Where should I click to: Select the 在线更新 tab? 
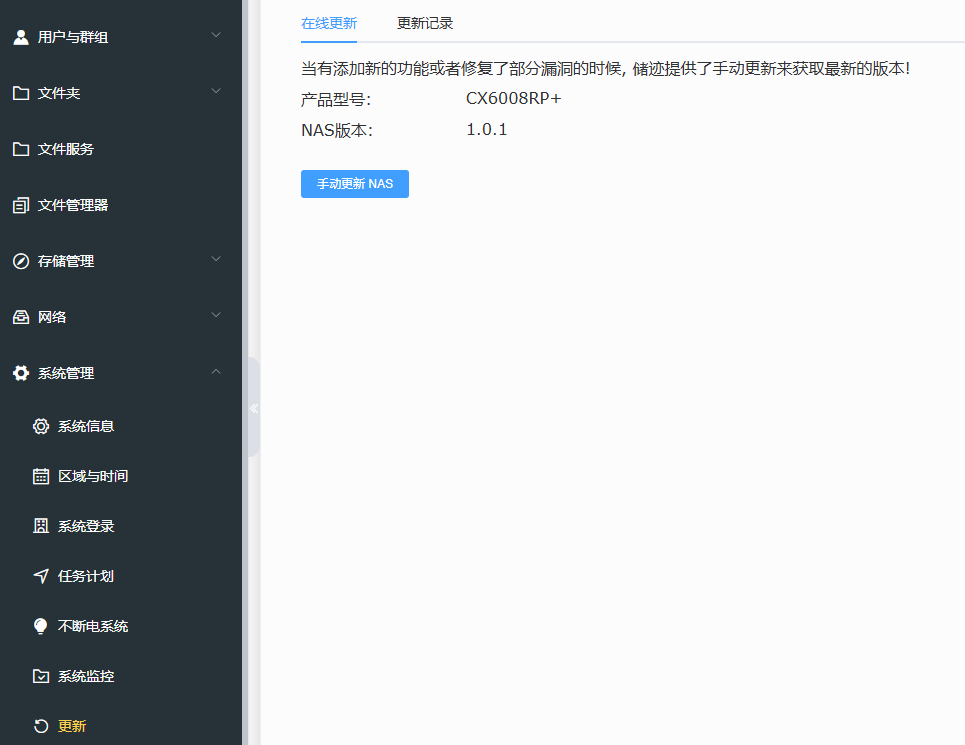point(328,22)
